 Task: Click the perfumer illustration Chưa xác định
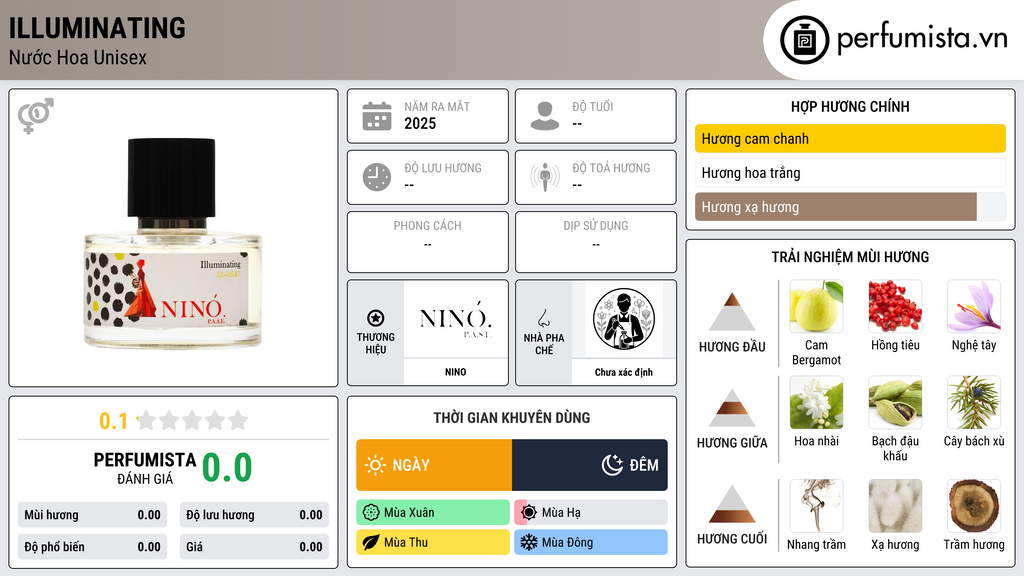[624, 319]
